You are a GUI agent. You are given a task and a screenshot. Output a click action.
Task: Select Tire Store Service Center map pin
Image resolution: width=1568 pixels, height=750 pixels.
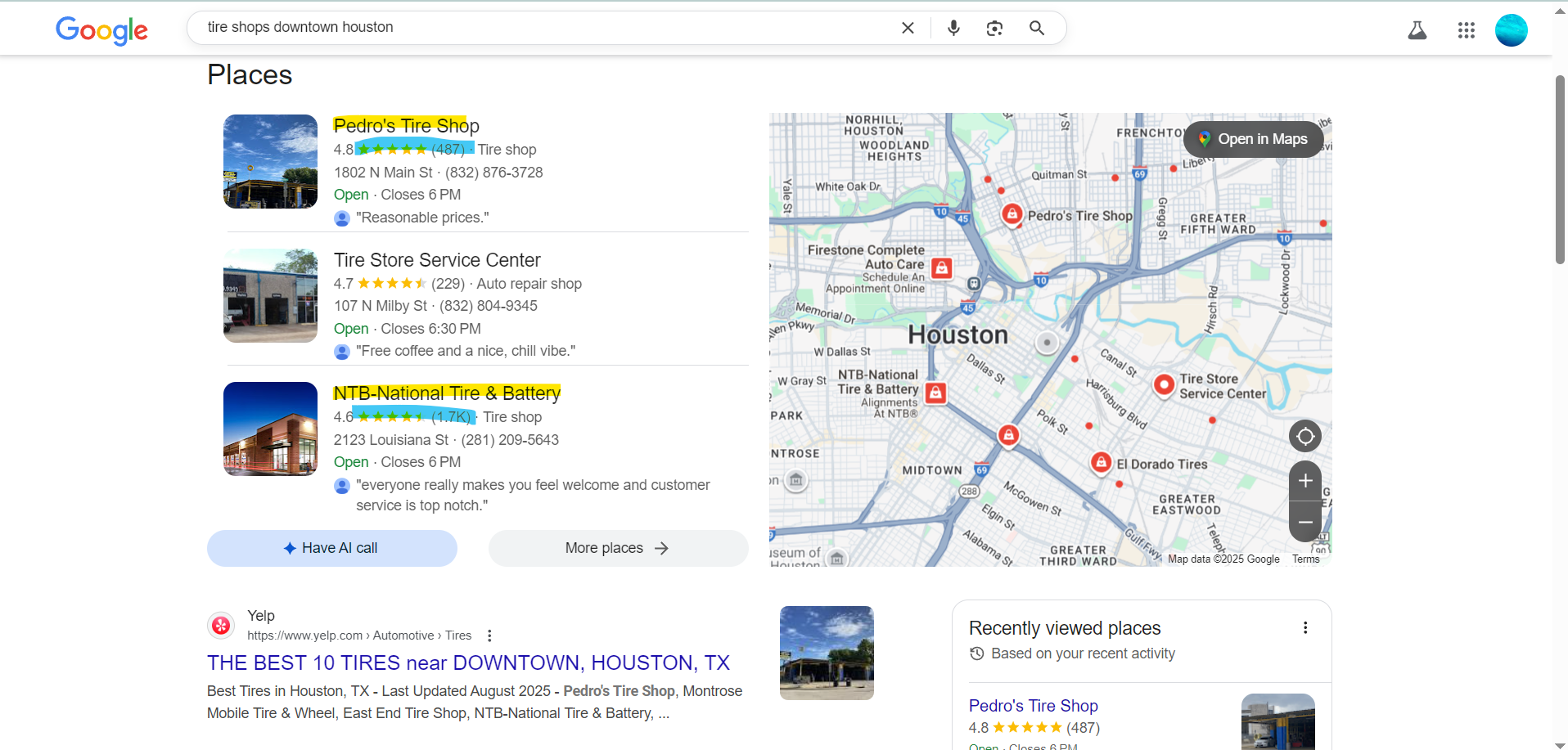tap(1164, 384)
